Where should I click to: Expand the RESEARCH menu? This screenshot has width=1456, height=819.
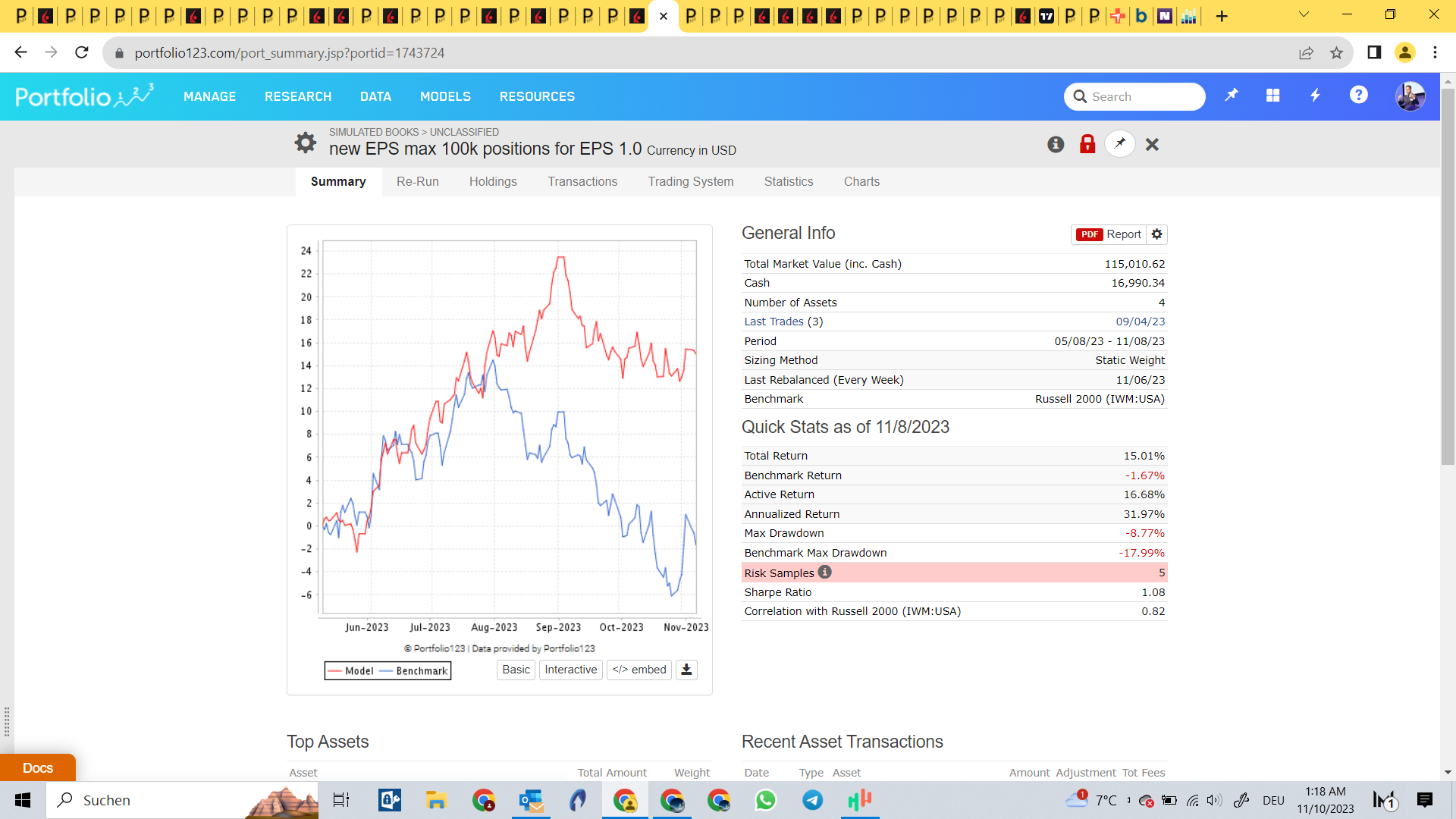click(298, 96)
